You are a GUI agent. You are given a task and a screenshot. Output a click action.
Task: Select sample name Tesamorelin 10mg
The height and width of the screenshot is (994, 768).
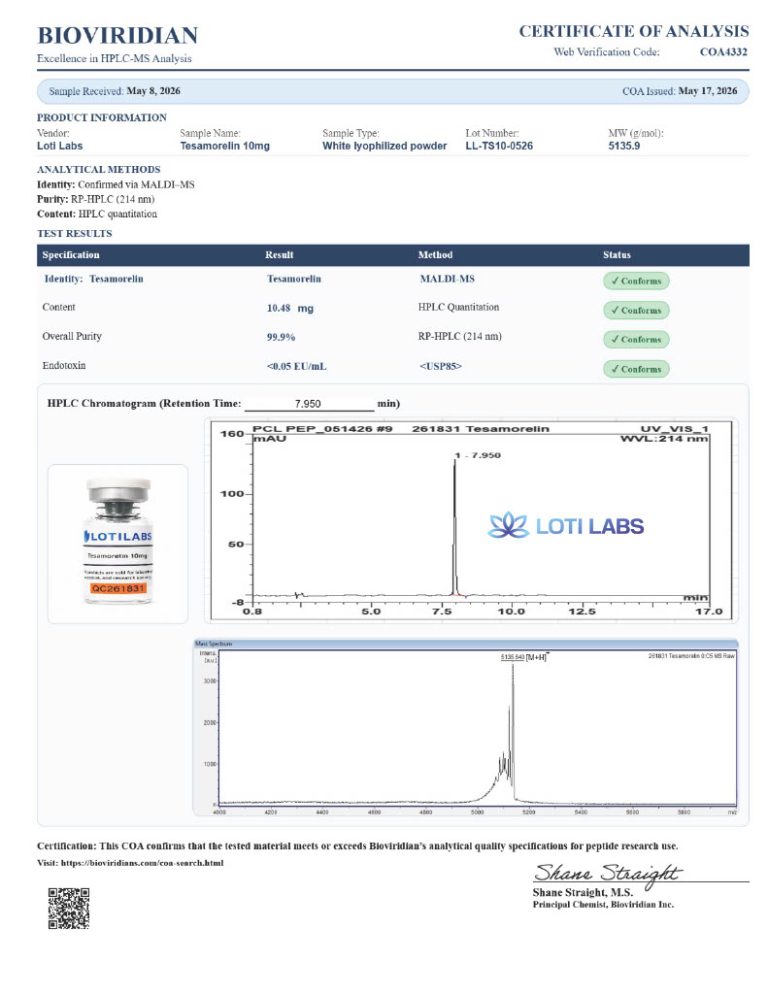click(x=225, y=146)
